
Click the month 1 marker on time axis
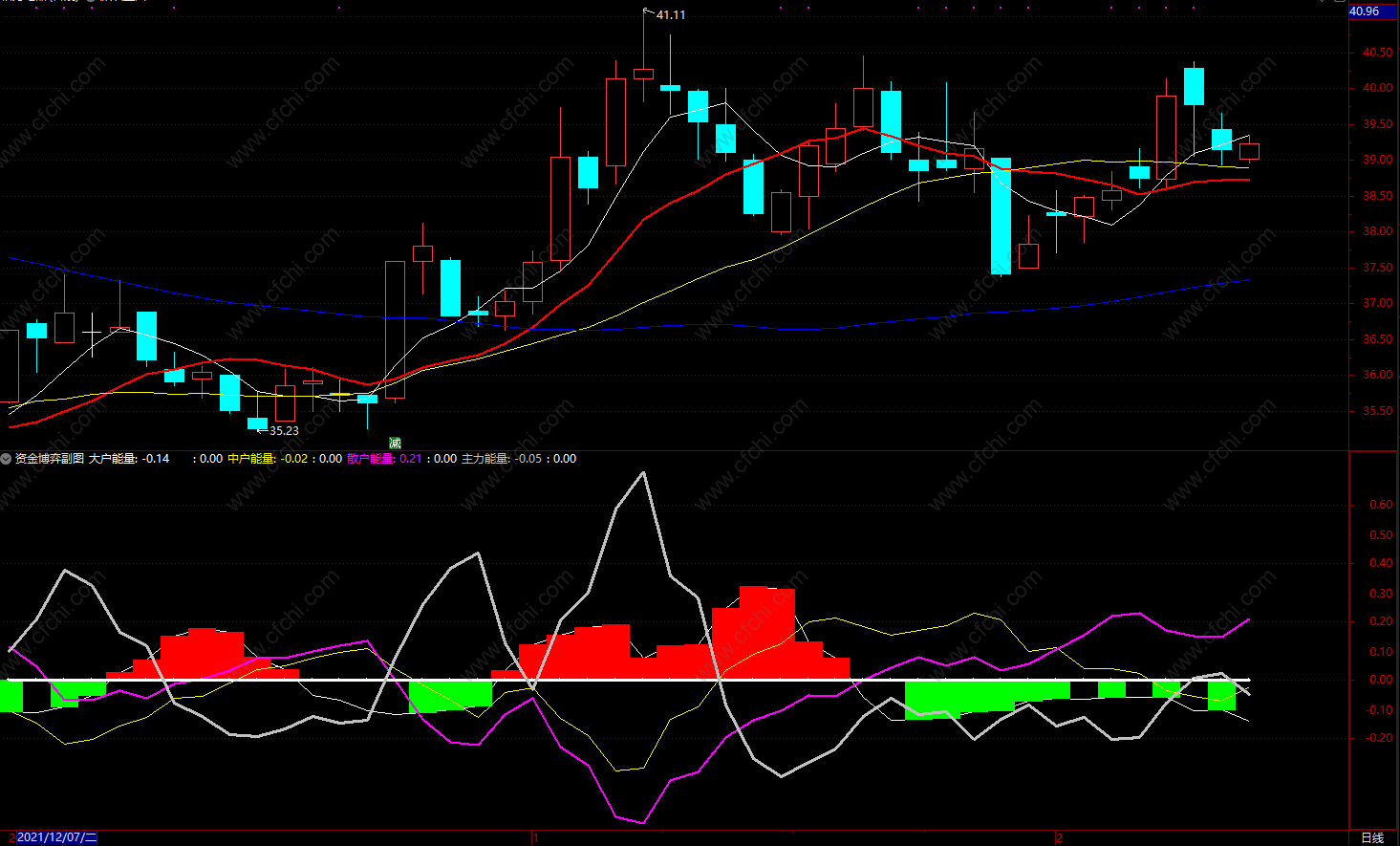pyautogui.click(x=535, y=838)
